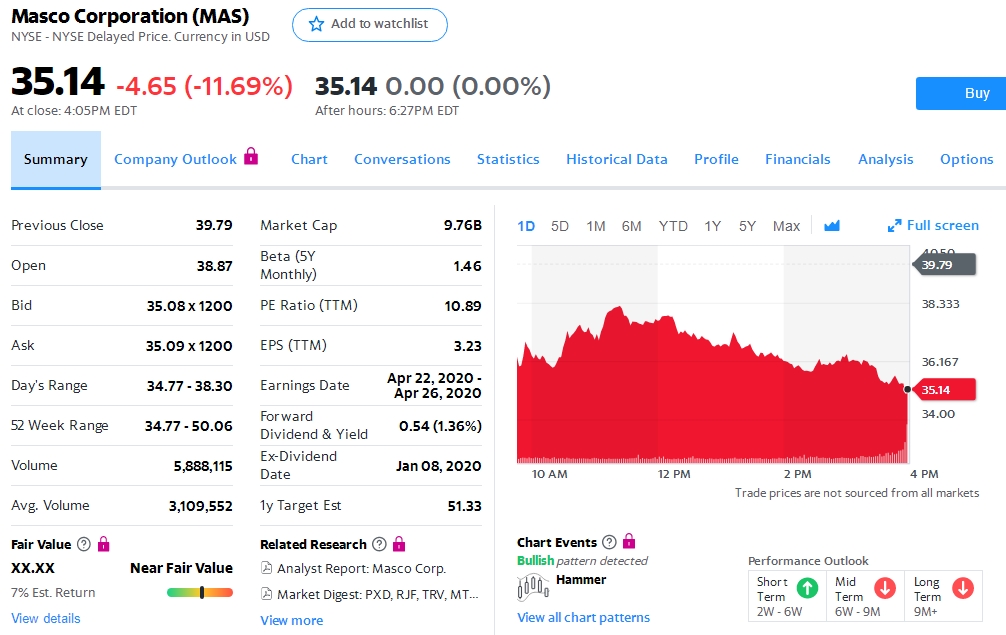Set chart range to YTD

(673, 226)
